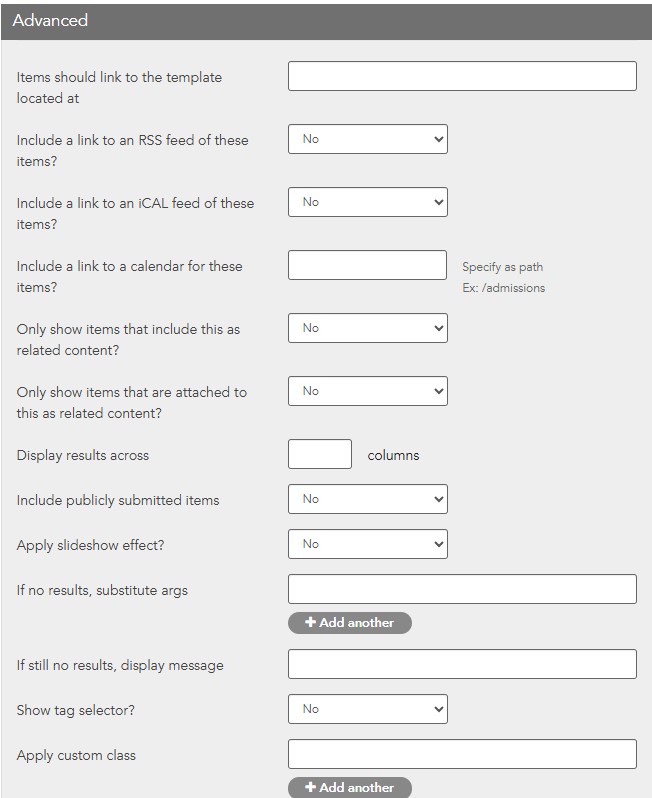Viewport: 652px width, 798px height.
Task: Click the plus icon under custom class
Action: (310, 788)
